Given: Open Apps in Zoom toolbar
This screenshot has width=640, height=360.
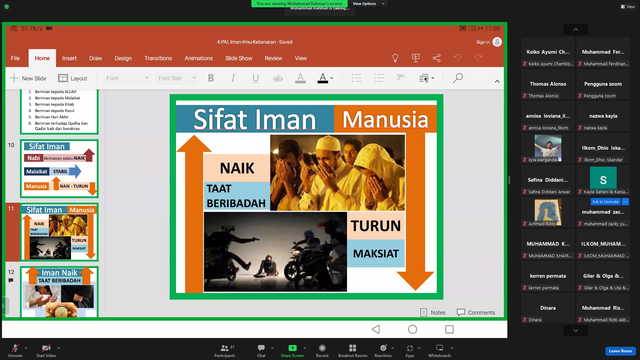Looking at the screenshot, I should (410, 350).
